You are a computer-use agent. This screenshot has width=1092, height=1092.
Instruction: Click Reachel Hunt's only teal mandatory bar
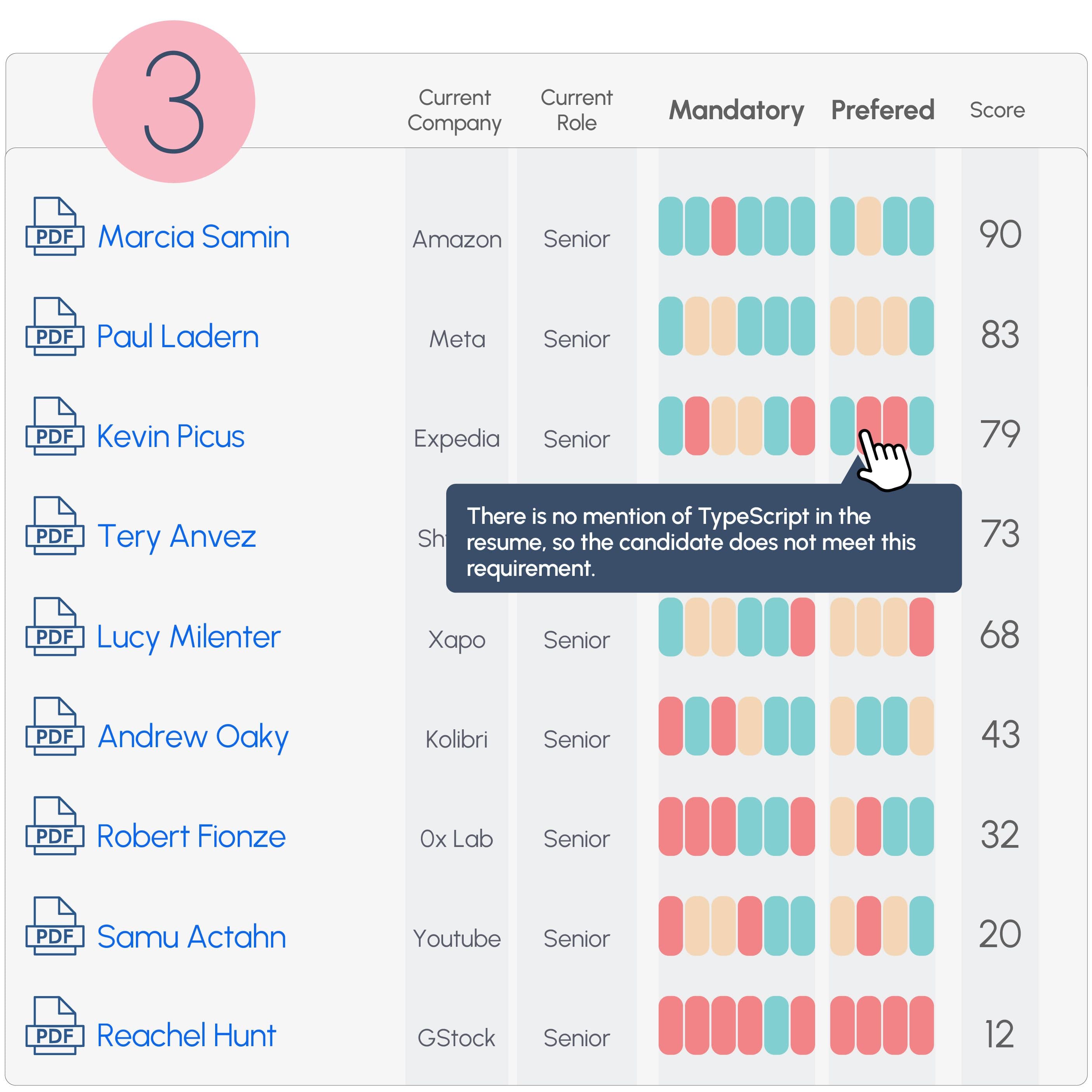pos(776,1025)
